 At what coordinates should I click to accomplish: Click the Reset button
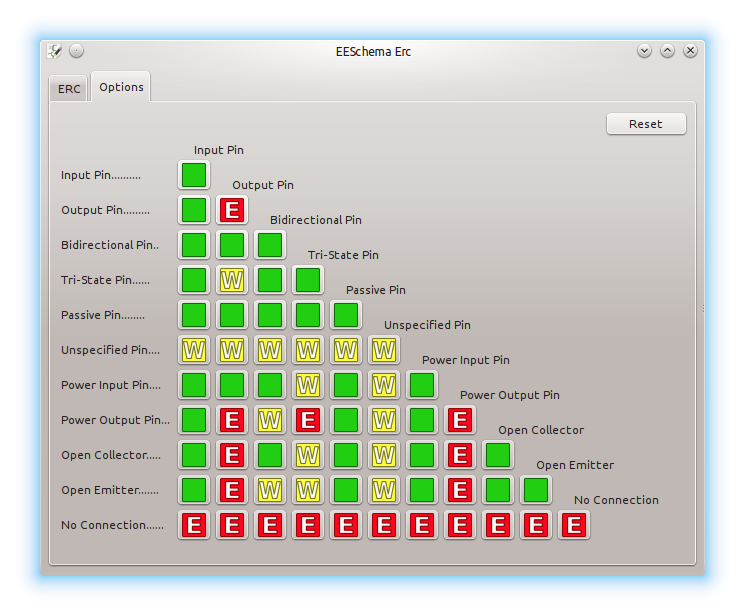click(x=646, y=124)
